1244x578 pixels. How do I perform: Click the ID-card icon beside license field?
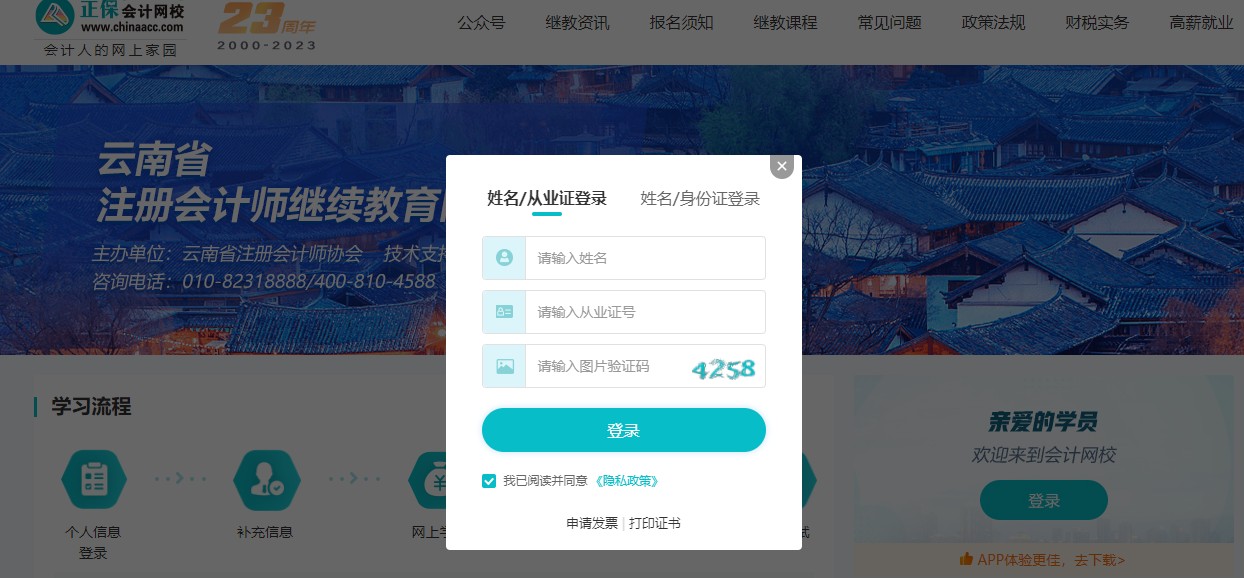(503, 312)
